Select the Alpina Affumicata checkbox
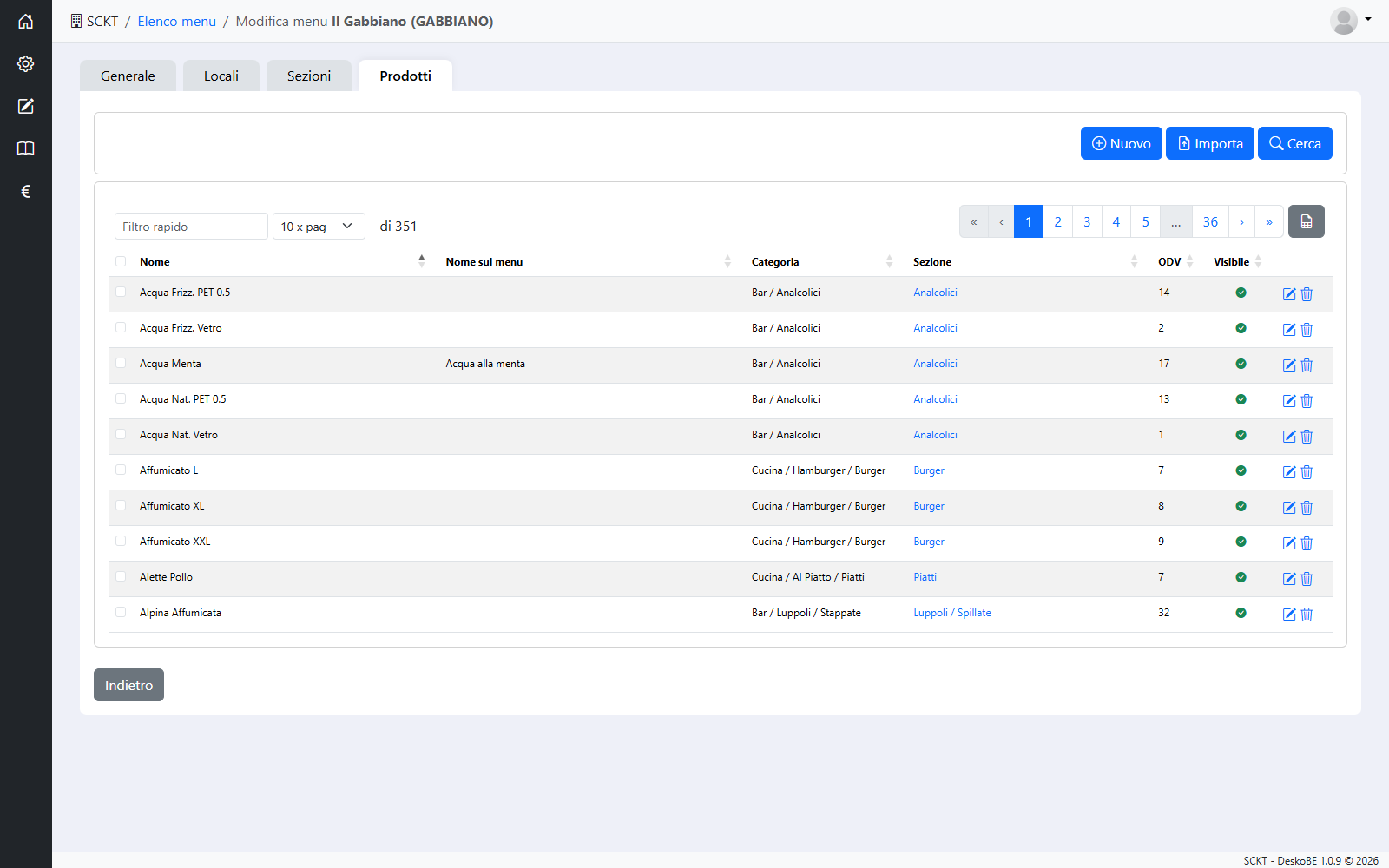The height and width of the screenshot is (868, 1389). [121, 612]
